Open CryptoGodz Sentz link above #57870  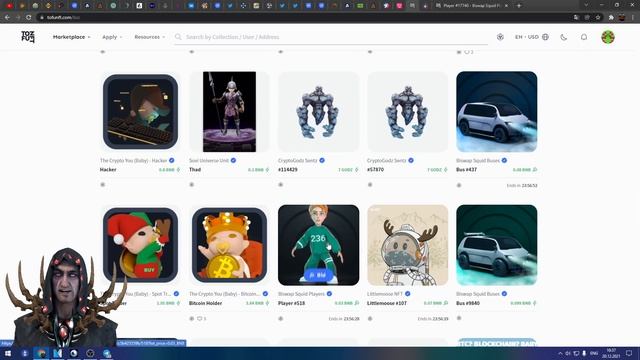click(387, 160)
